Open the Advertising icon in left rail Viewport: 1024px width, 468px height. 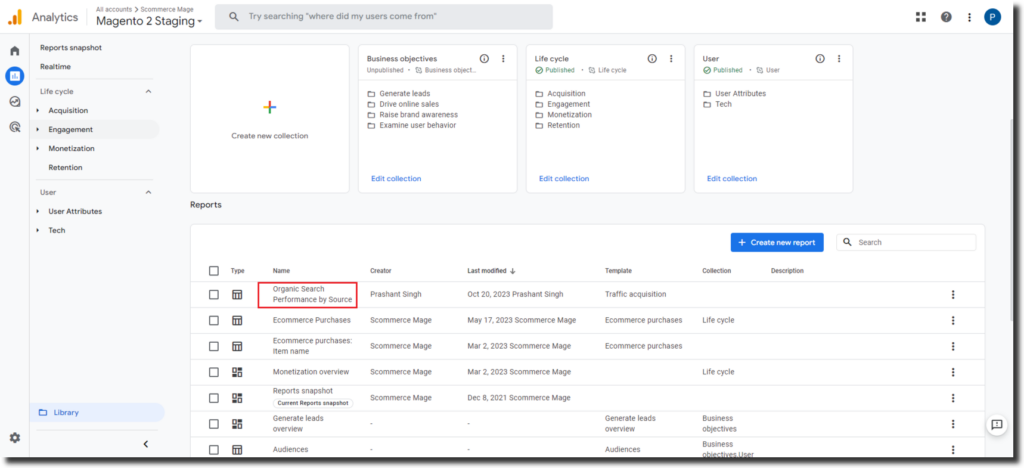tap(14, 127)
